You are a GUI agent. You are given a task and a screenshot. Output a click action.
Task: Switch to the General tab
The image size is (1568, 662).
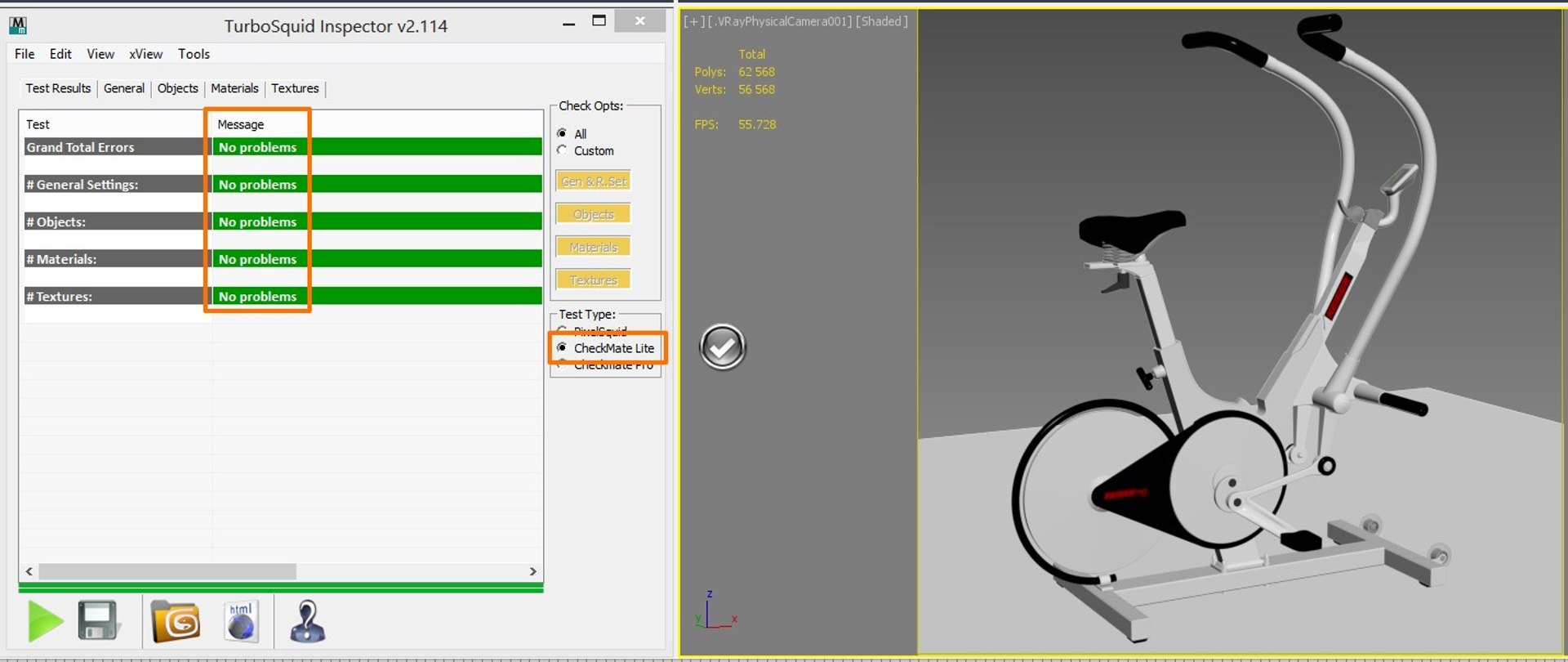[x=124, y=88]
